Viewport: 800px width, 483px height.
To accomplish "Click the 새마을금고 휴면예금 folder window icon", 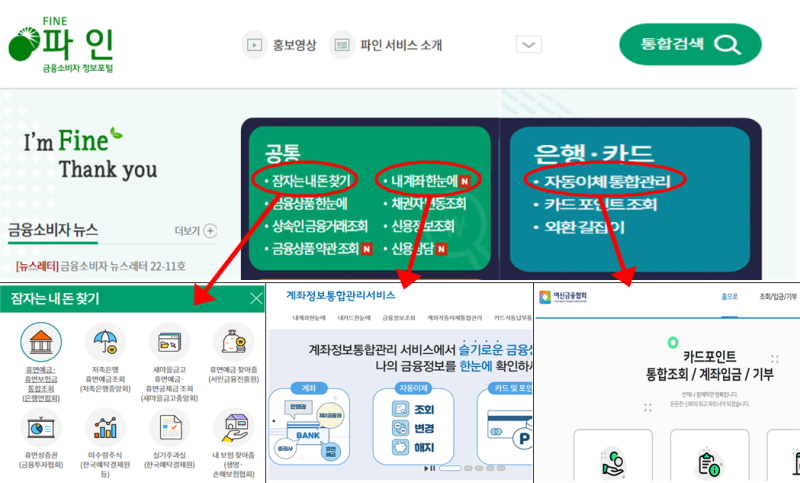I will pyautogui.click(x=169, y=342).
